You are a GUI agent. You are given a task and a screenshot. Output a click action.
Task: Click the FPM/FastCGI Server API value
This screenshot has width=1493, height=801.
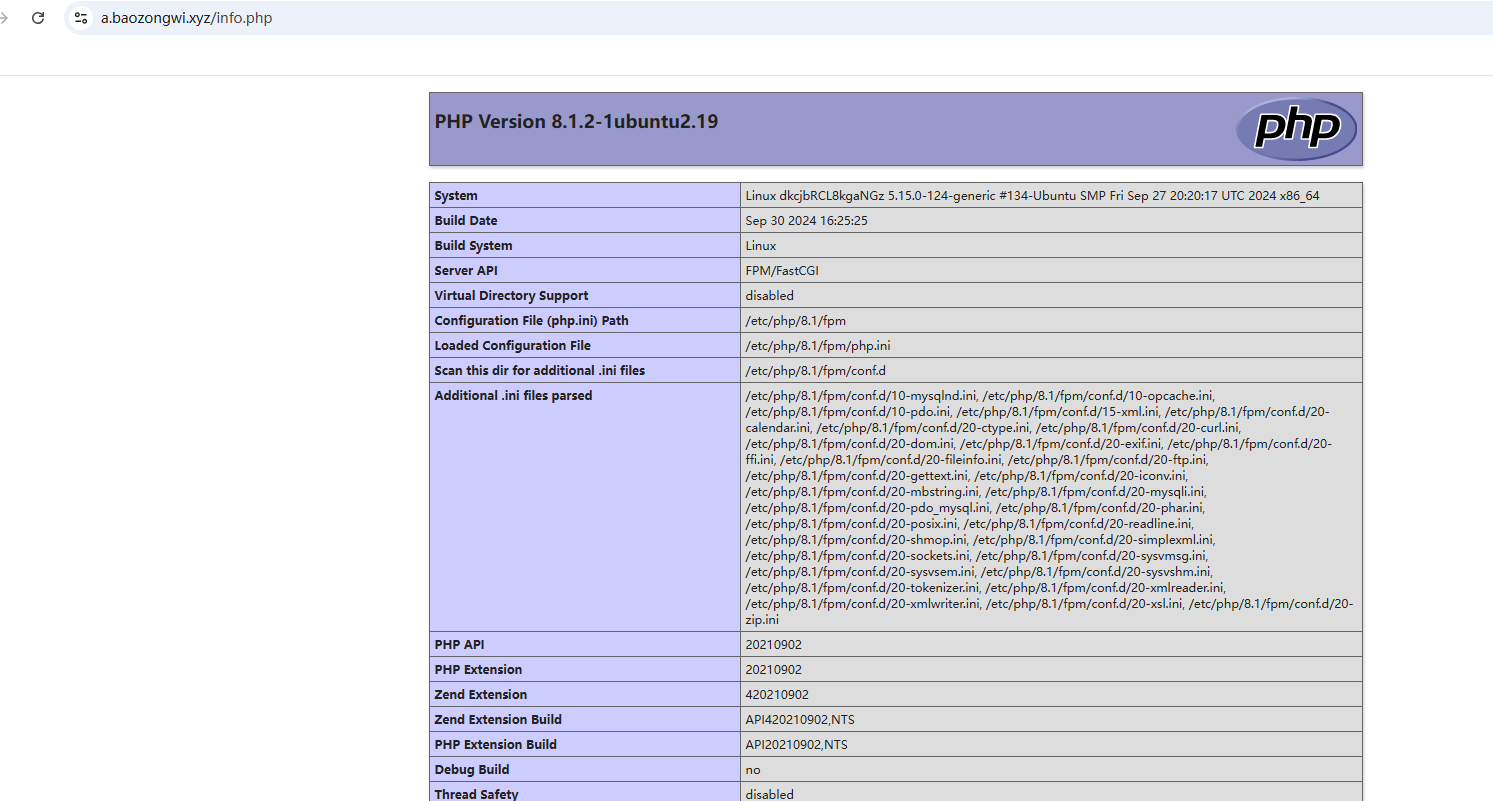[782, 271]
